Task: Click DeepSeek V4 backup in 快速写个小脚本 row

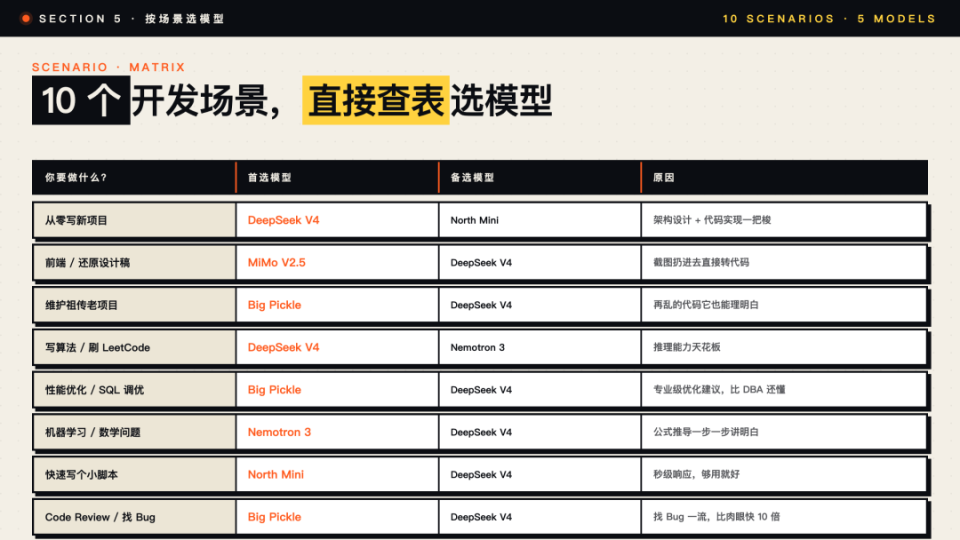Action: tap(481, 474)
